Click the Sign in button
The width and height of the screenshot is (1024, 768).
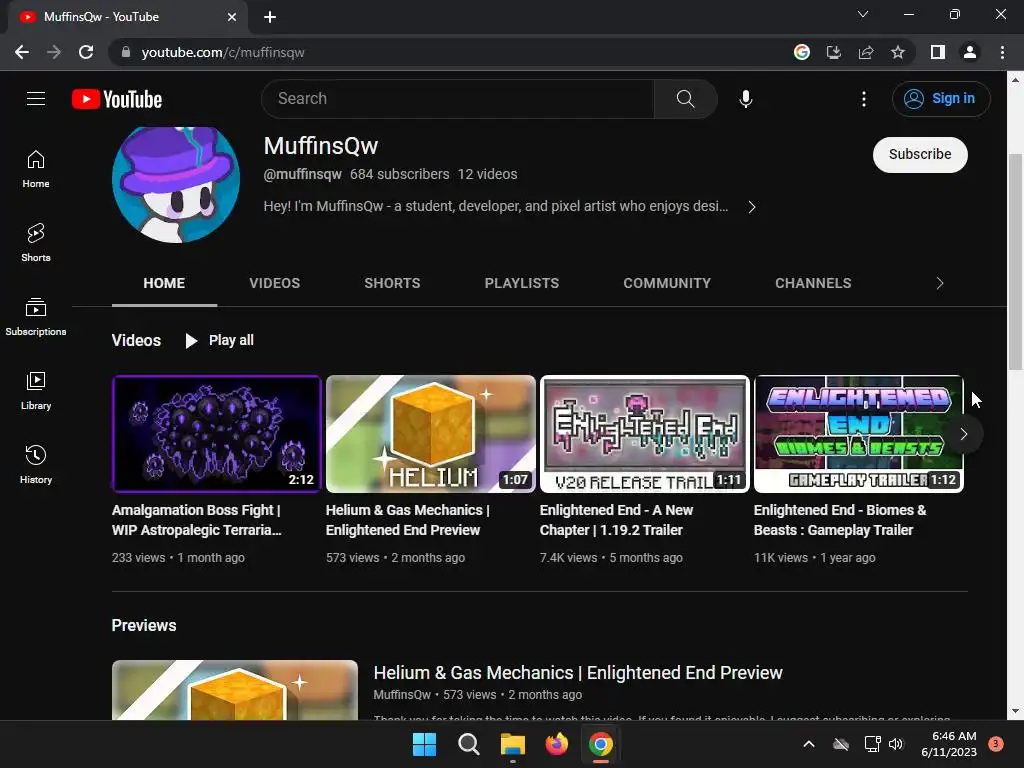tap(941, 99)
